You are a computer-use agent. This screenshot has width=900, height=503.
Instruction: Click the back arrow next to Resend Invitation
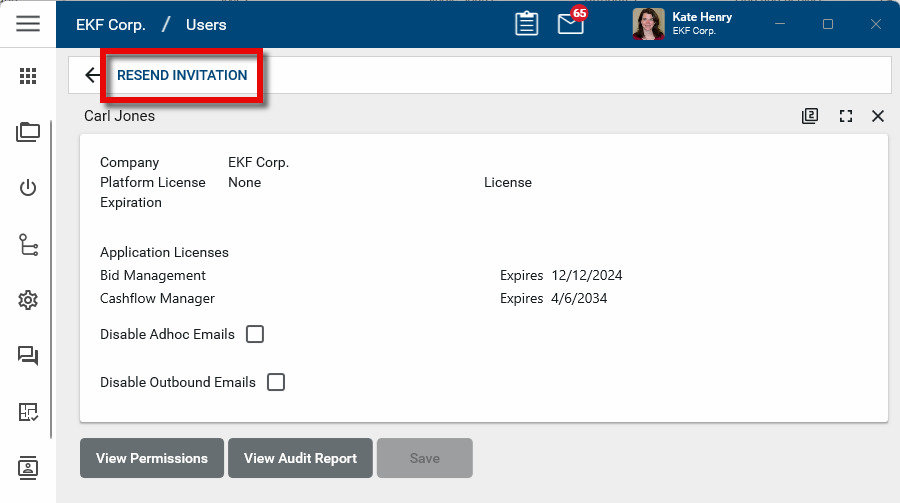coord(93,75)
